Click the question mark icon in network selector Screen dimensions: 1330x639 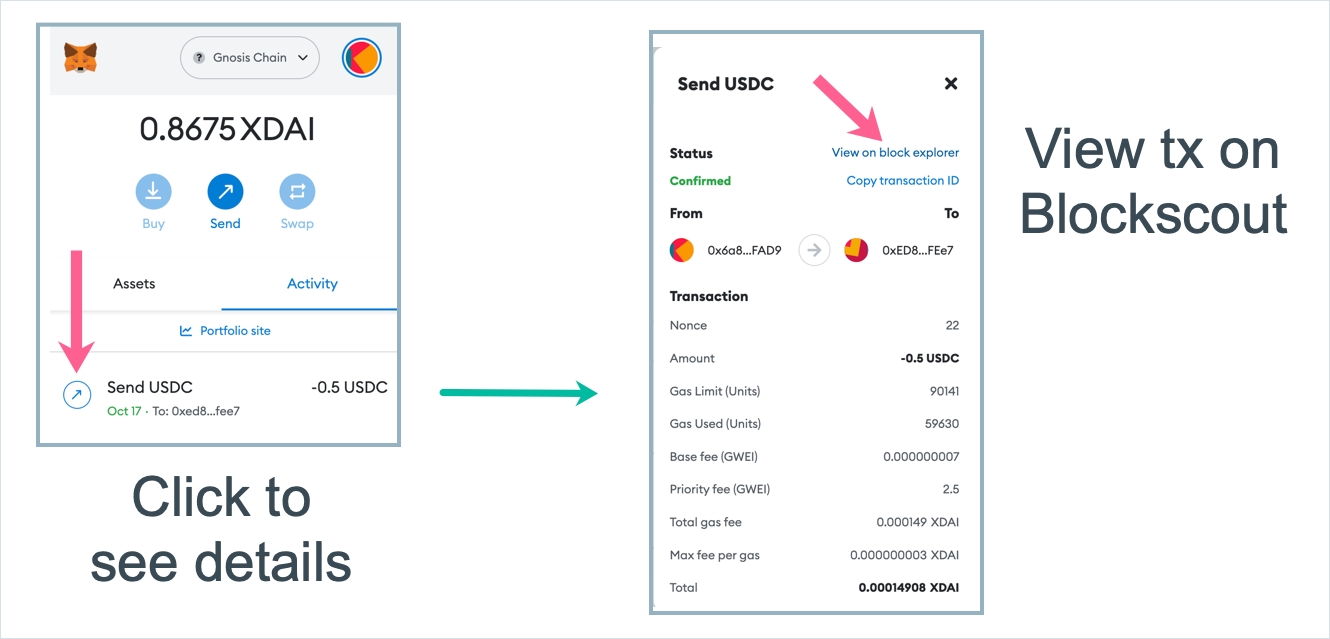pyautogui.click(x=199, y=58)
